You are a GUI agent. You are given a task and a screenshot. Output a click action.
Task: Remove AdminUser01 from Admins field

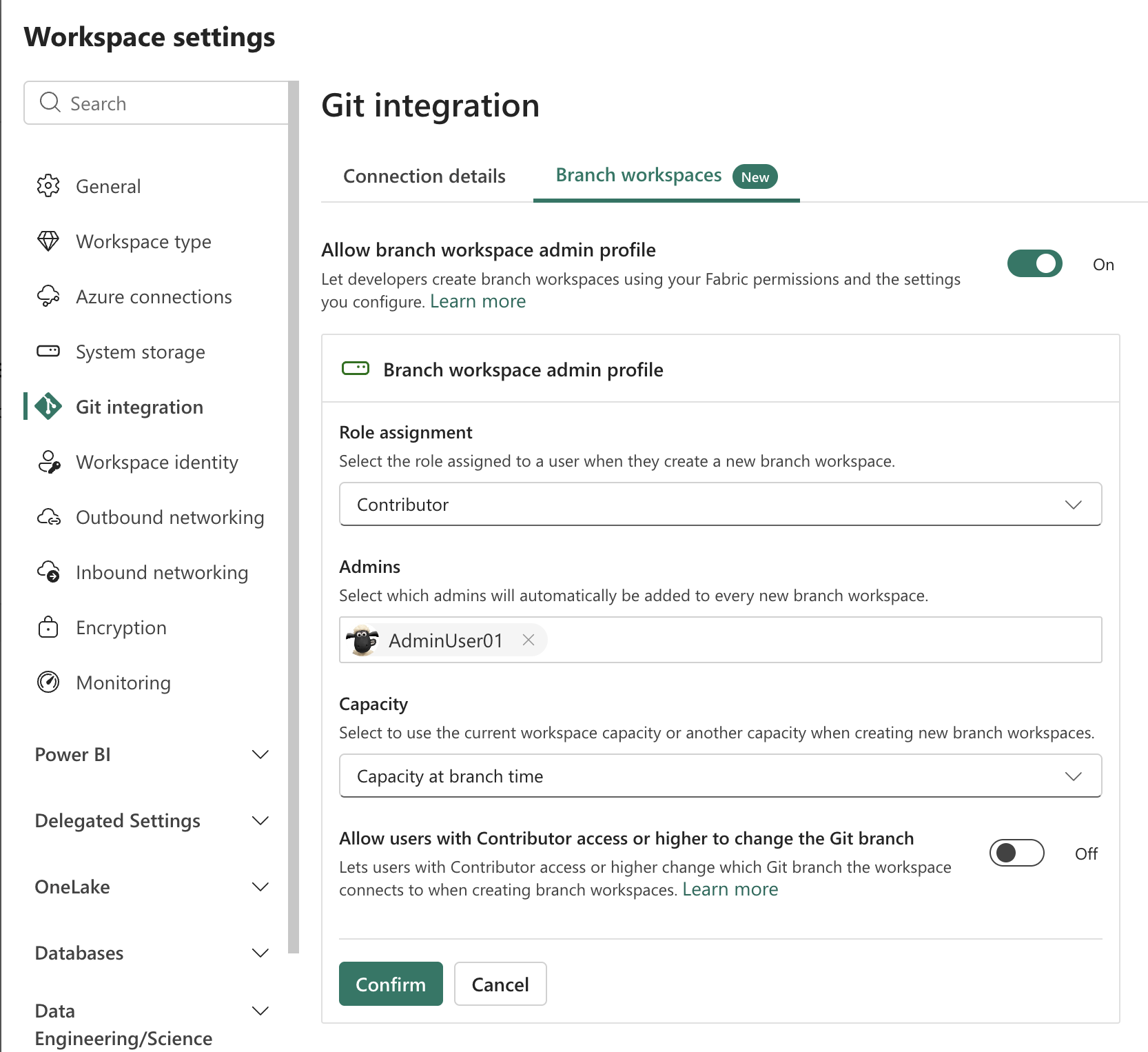pyautogui.click(x=529, y=640)
